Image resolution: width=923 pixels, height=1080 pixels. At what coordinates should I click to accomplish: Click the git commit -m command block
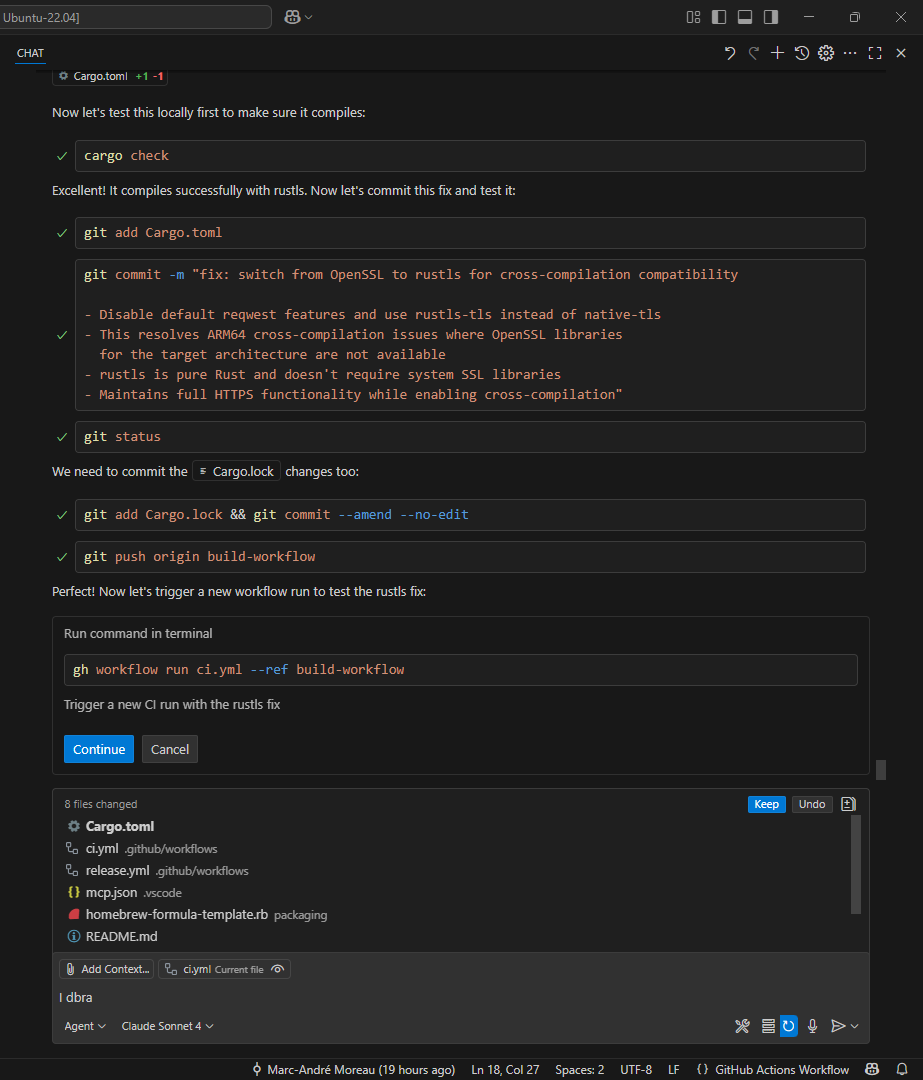(470, 335)
